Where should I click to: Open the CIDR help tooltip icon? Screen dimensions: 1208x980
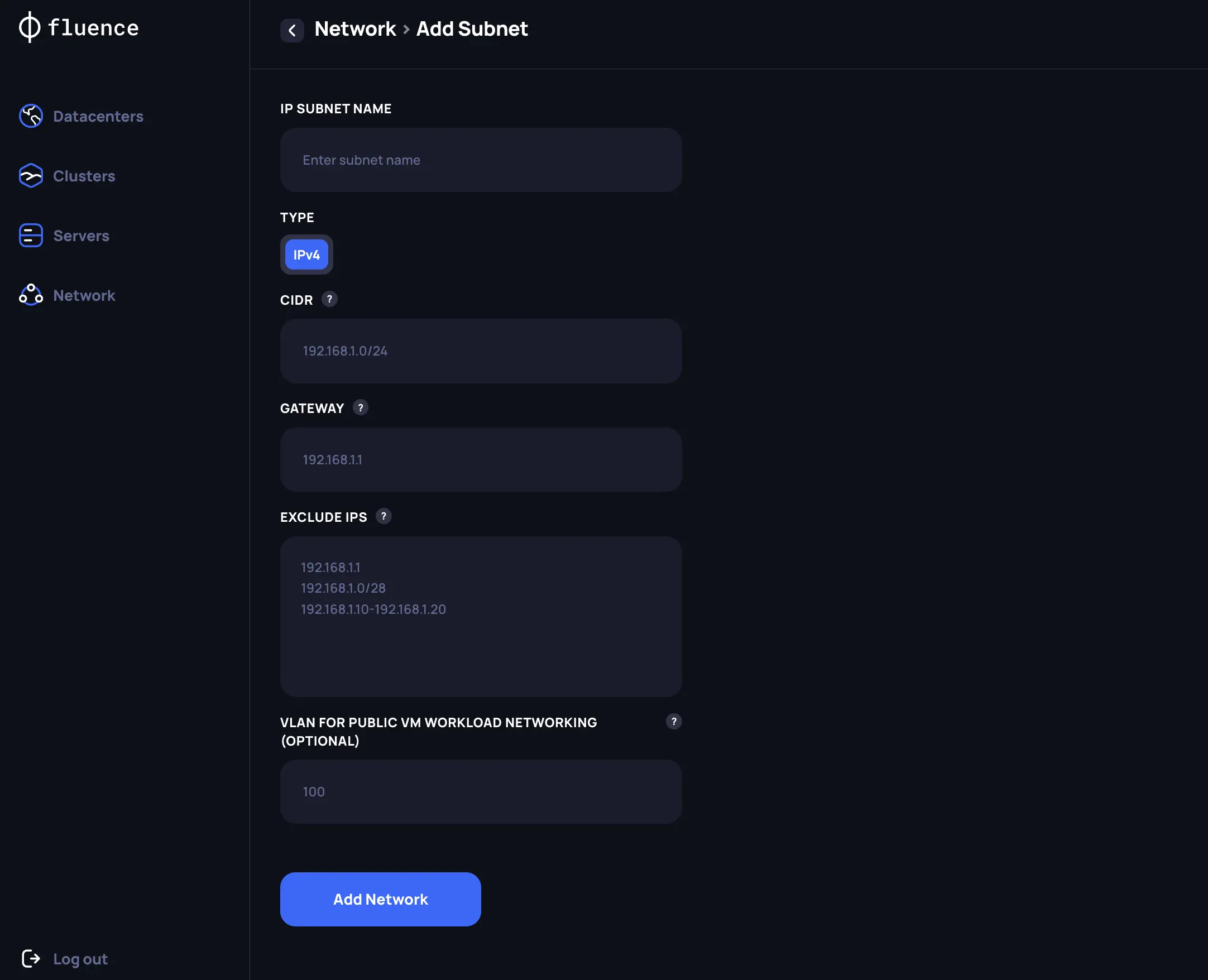tap(329, 299)
